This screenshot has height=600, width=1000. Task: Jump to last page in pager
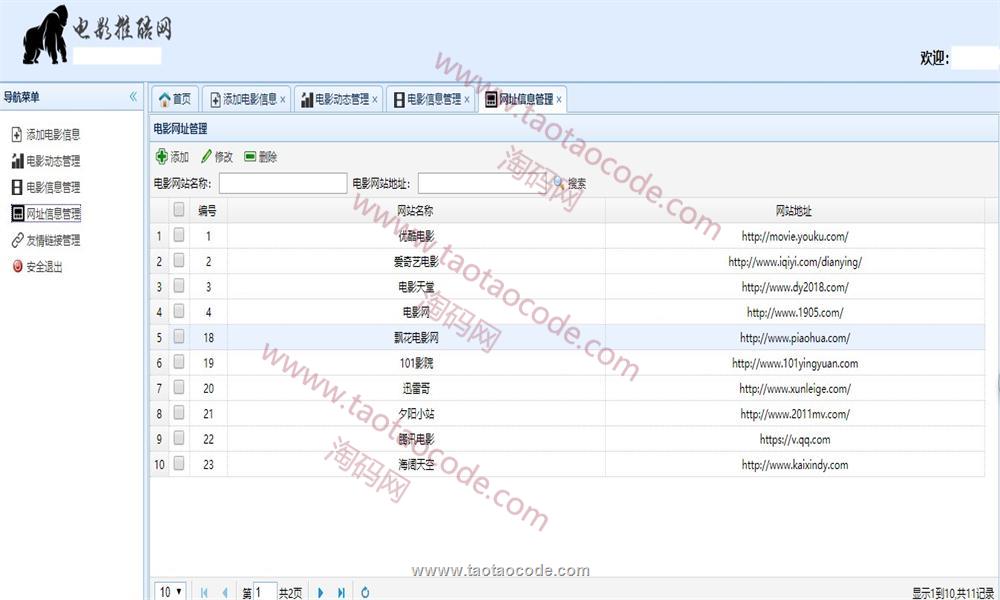(342, 592)
